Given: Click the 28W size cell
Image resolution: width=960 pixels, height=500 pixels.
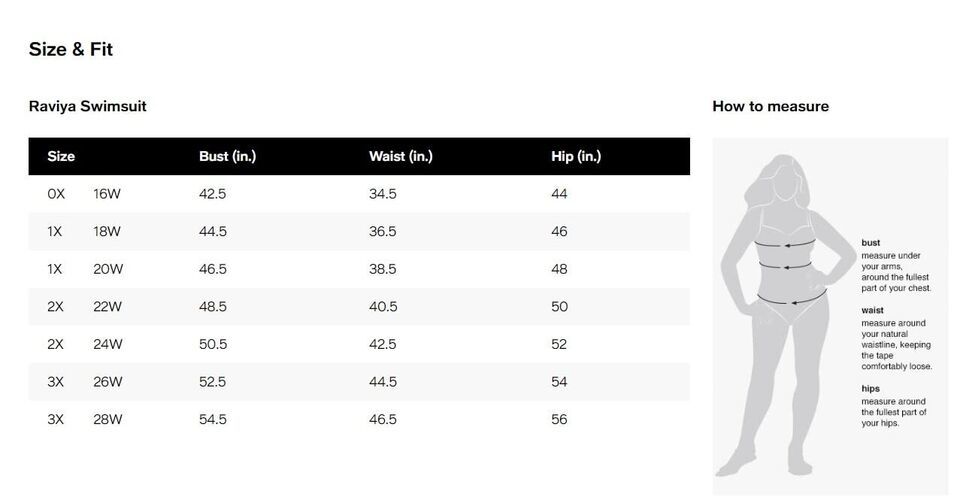Looking at the screenshot, I should 108,419.
